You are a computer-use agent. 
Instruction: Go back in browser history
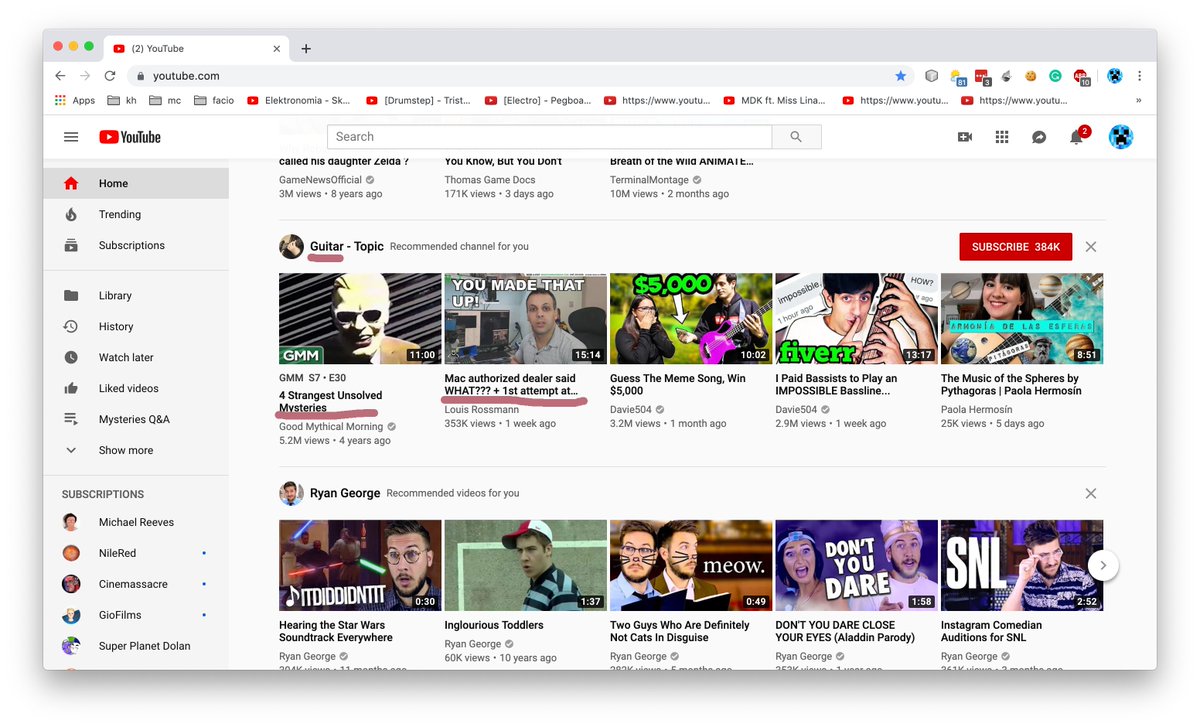(x=60, y=76)
